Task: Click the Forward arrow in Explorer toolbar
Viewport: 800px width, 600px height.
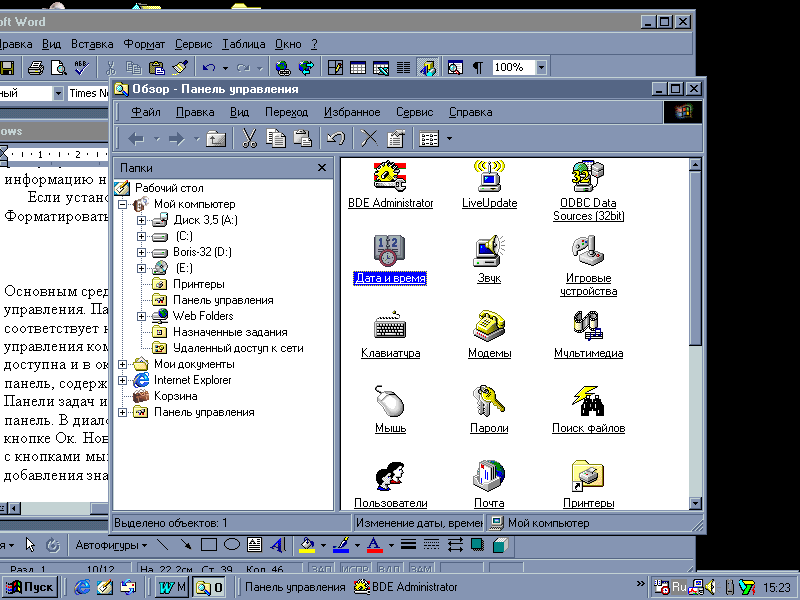Action: (177, 138)
